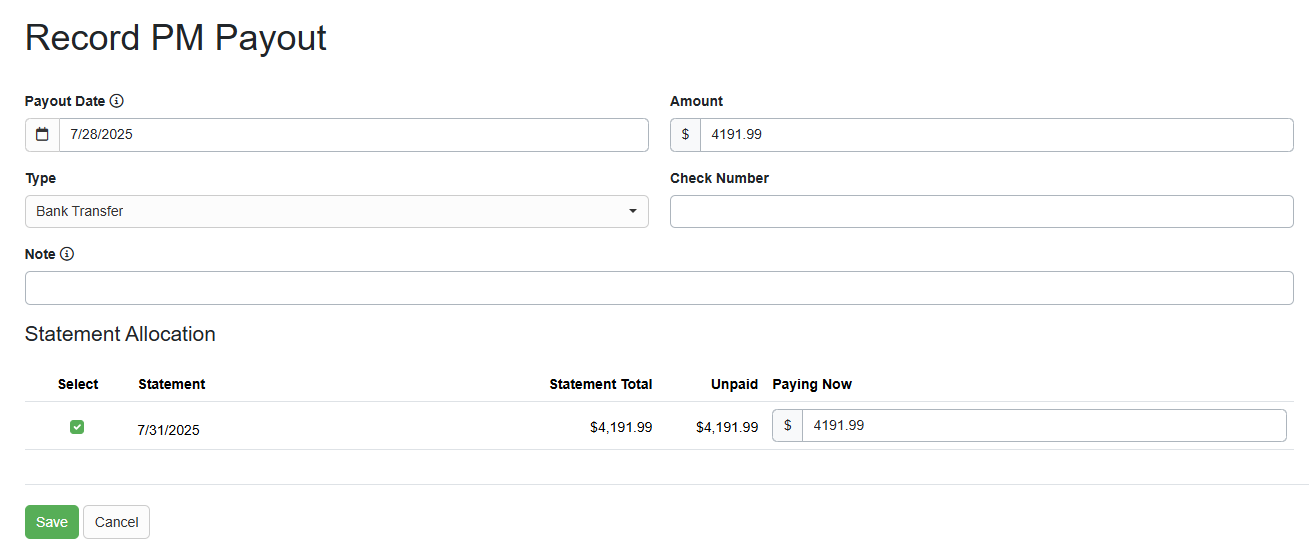Uncheck the 7/31/2025 statement checkbox
Image resolution: width=1309 pixels, height=550 pixels.
[x=77, y=427]
